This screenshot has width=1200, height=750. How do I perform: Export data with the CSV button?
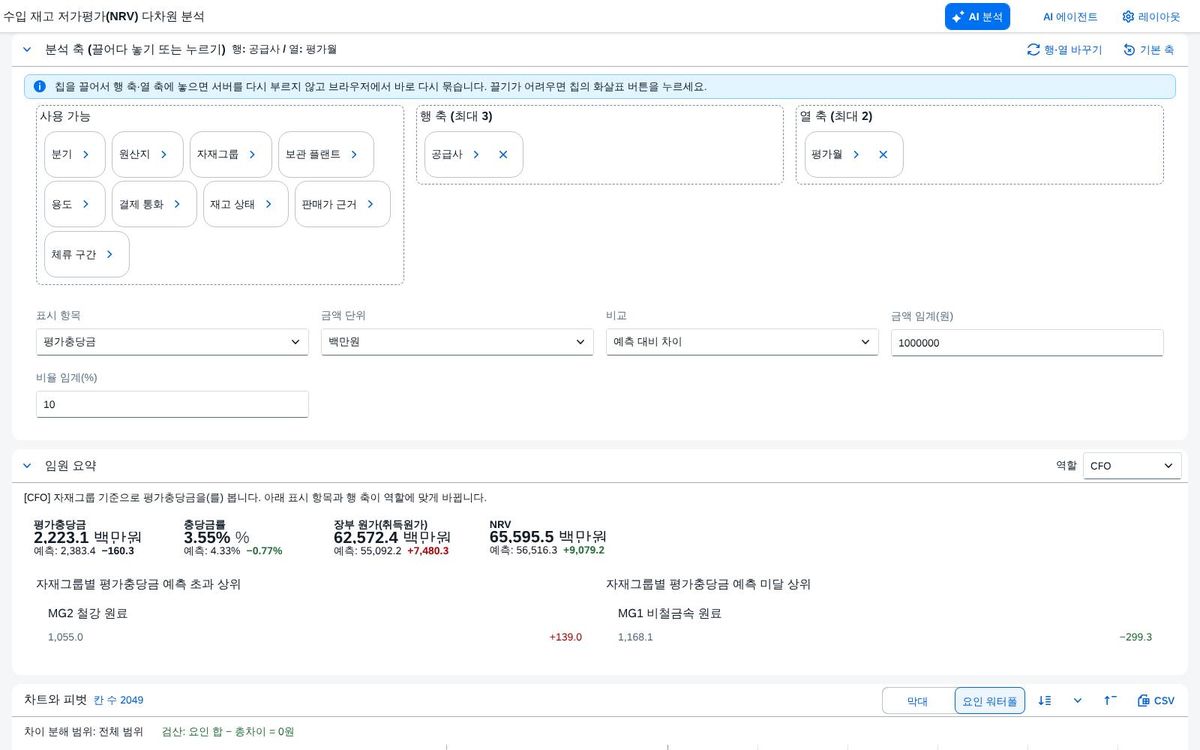click(x=1156, y=701)
